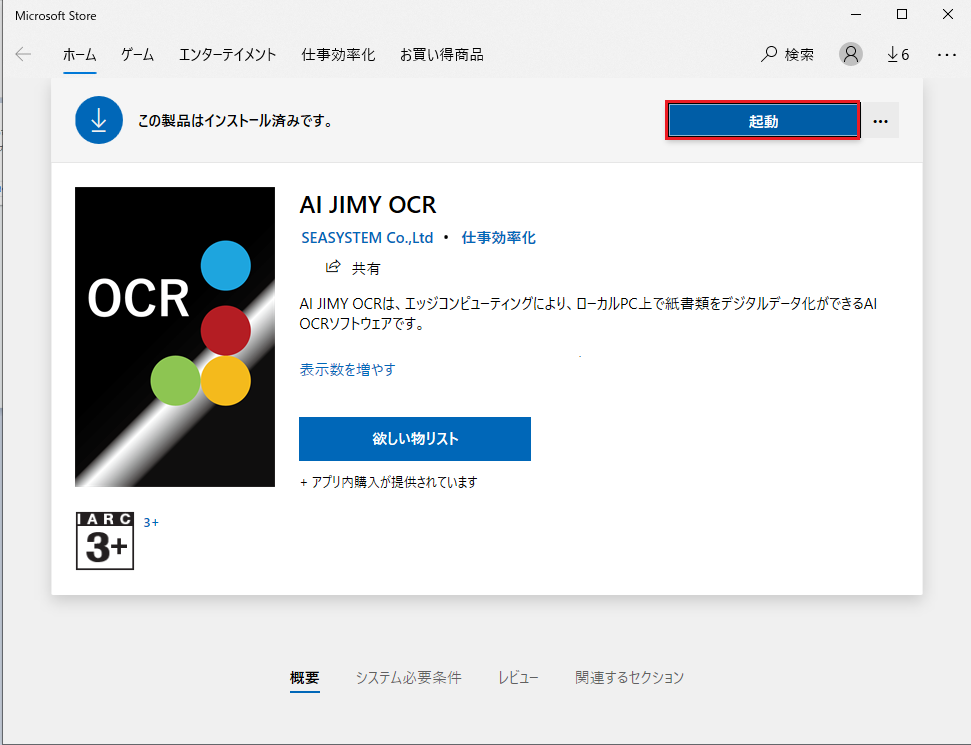
Task: Select the 概要 section tab
Action: pos(305,677)
